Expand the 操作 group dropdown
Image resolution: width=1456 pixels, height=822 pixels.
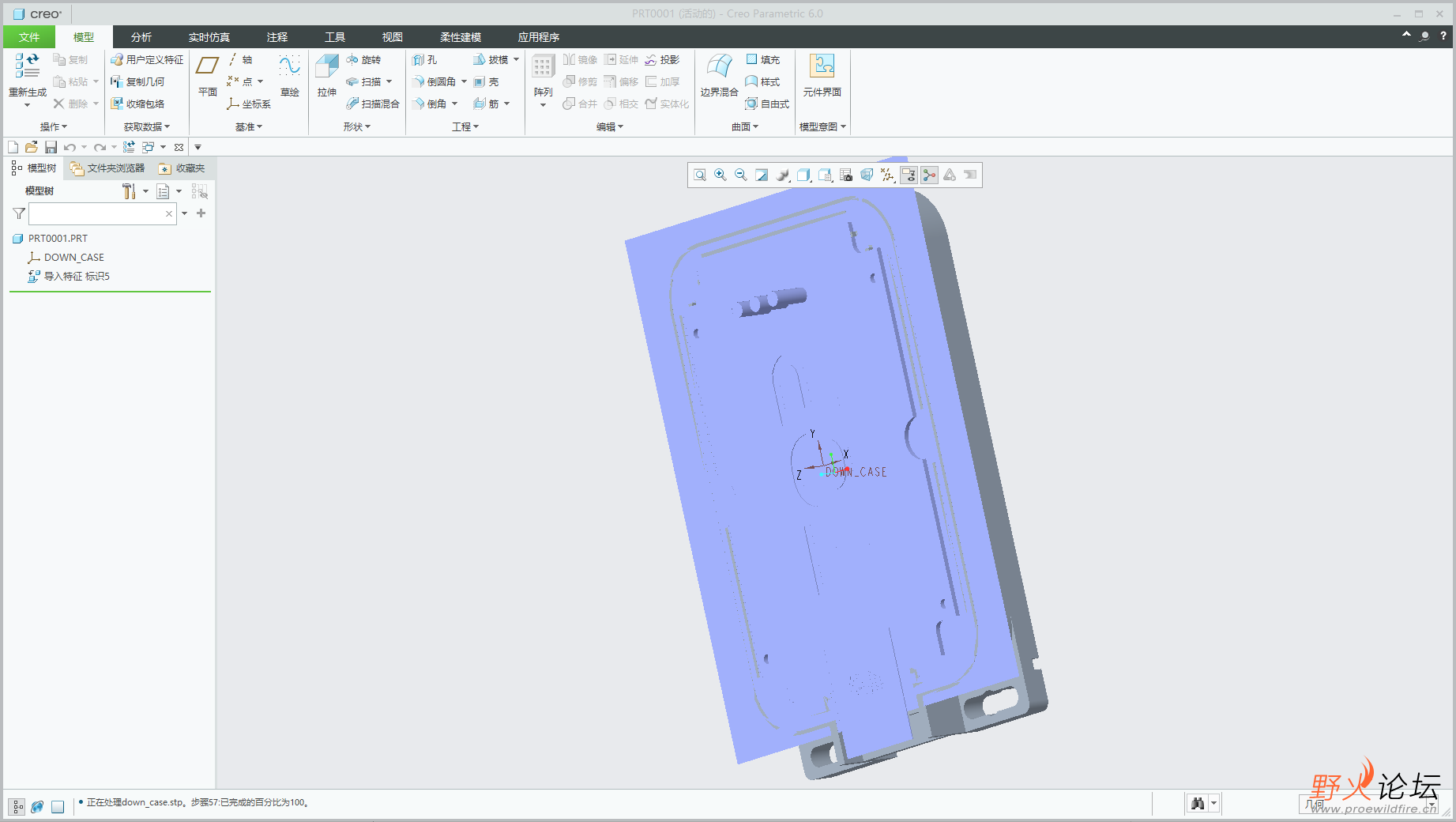click(x=54, y=127)
